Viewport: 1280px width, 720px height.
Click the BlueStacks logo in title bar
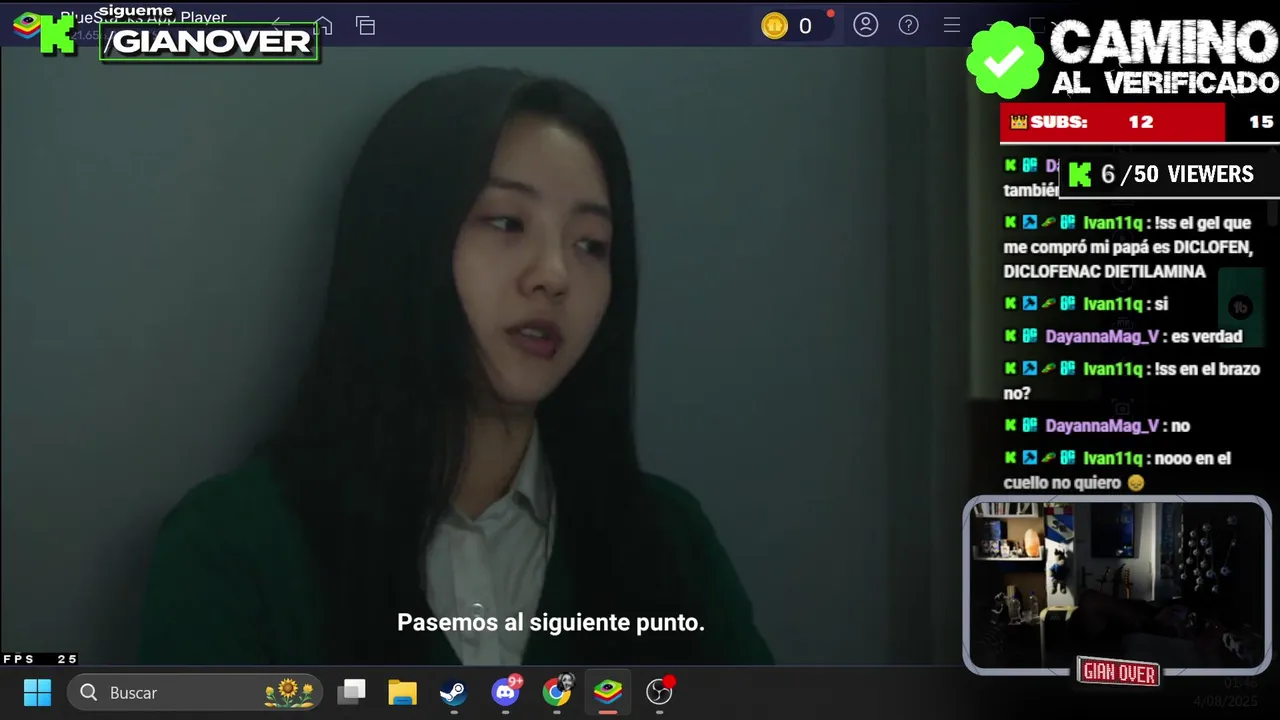[x=27, y=26]
